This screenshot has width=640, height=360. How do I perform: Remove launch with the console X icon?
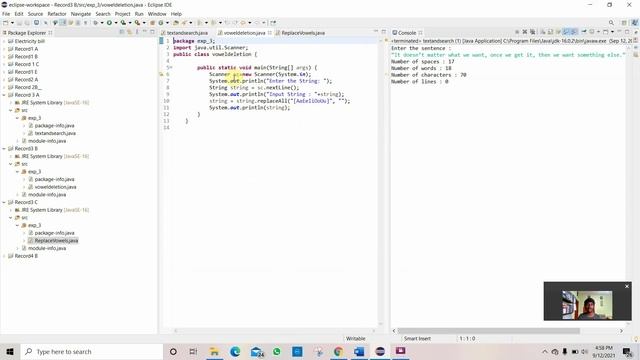pos(524,32)
